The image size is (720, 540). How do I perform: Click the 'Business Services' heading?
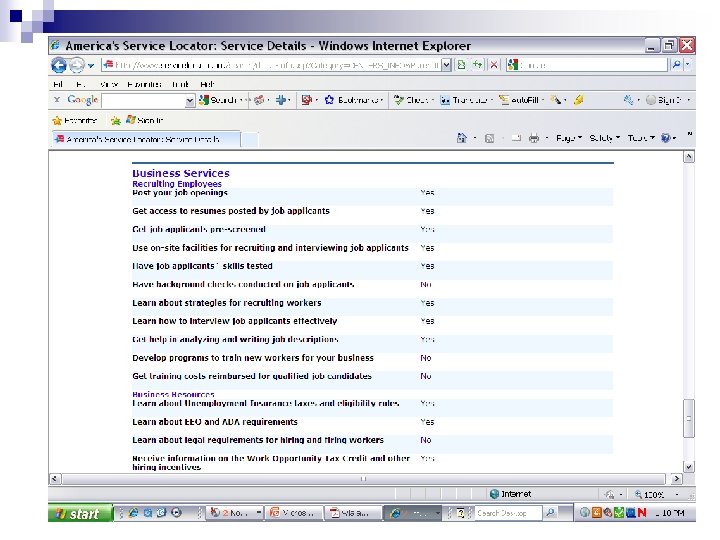pyautogui.click(x=181, y=173)
